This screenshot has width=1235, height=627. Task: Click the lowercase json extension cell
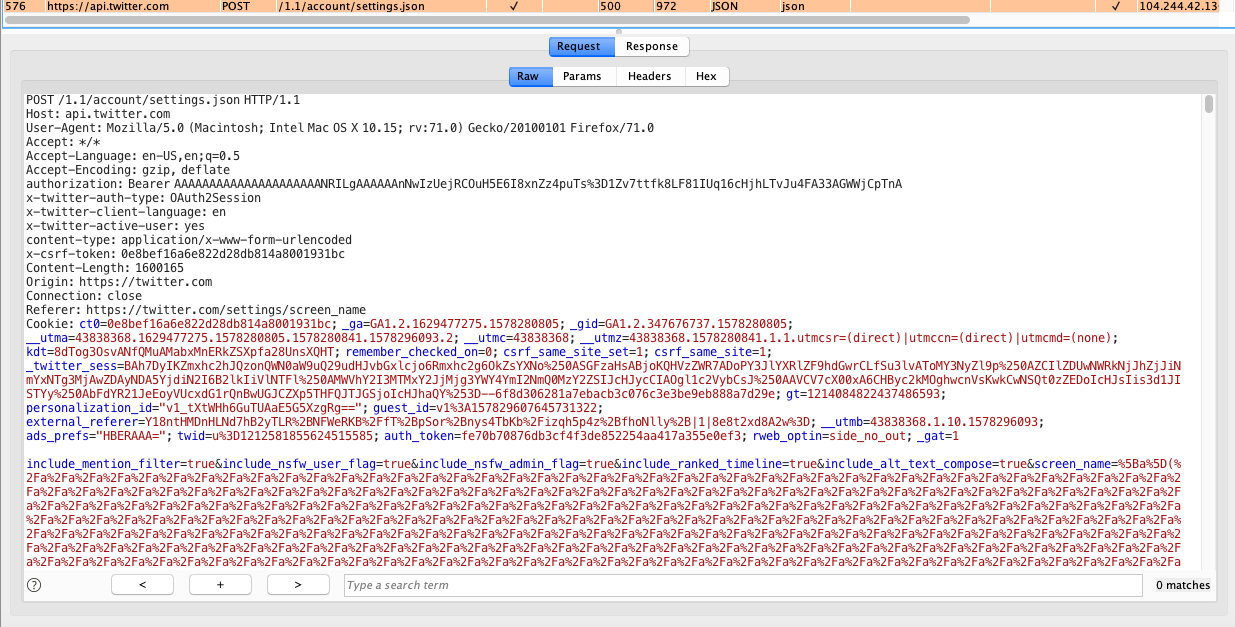(792, 6)
